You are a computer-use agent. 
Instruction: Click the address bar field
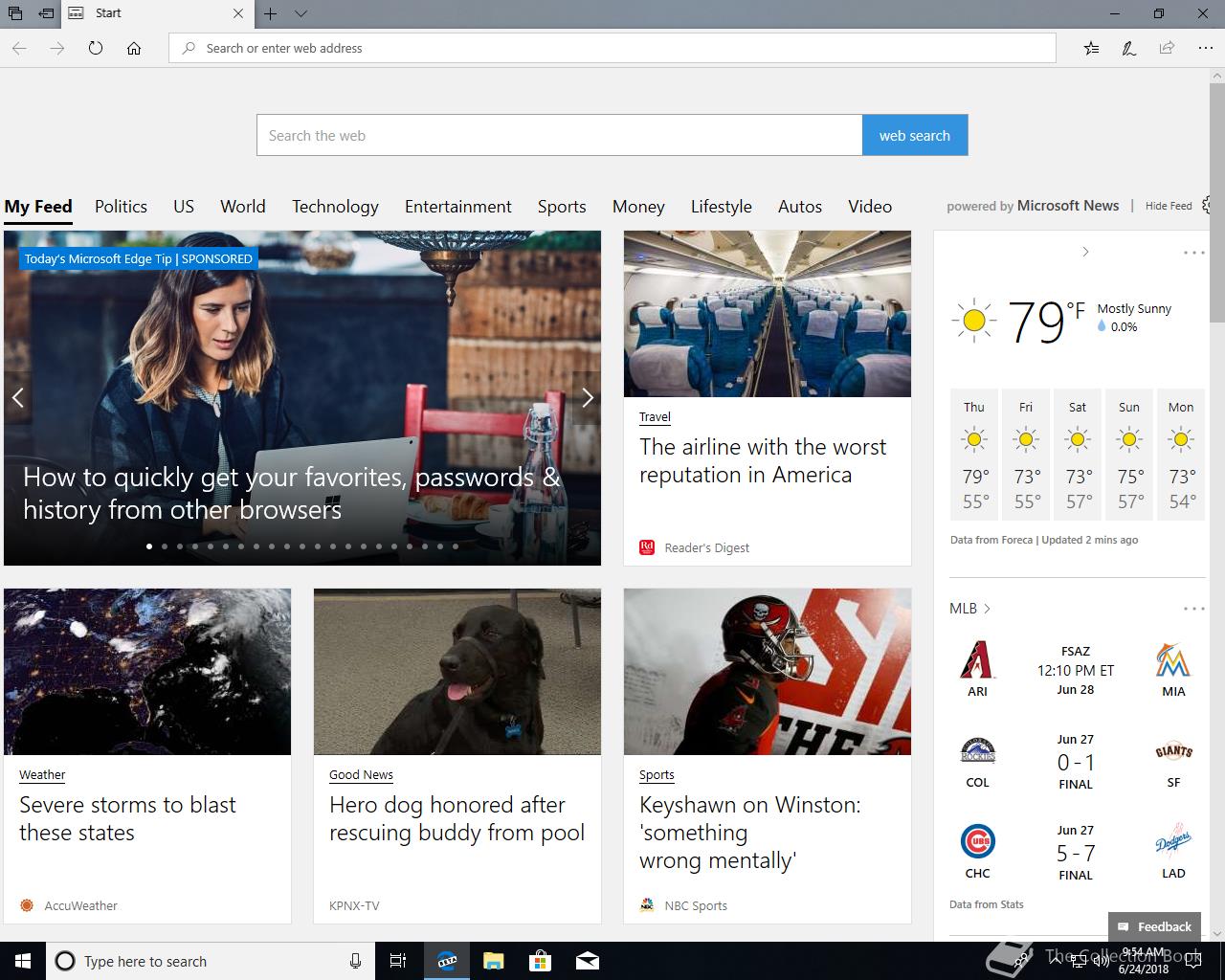[x=612, y=48]
